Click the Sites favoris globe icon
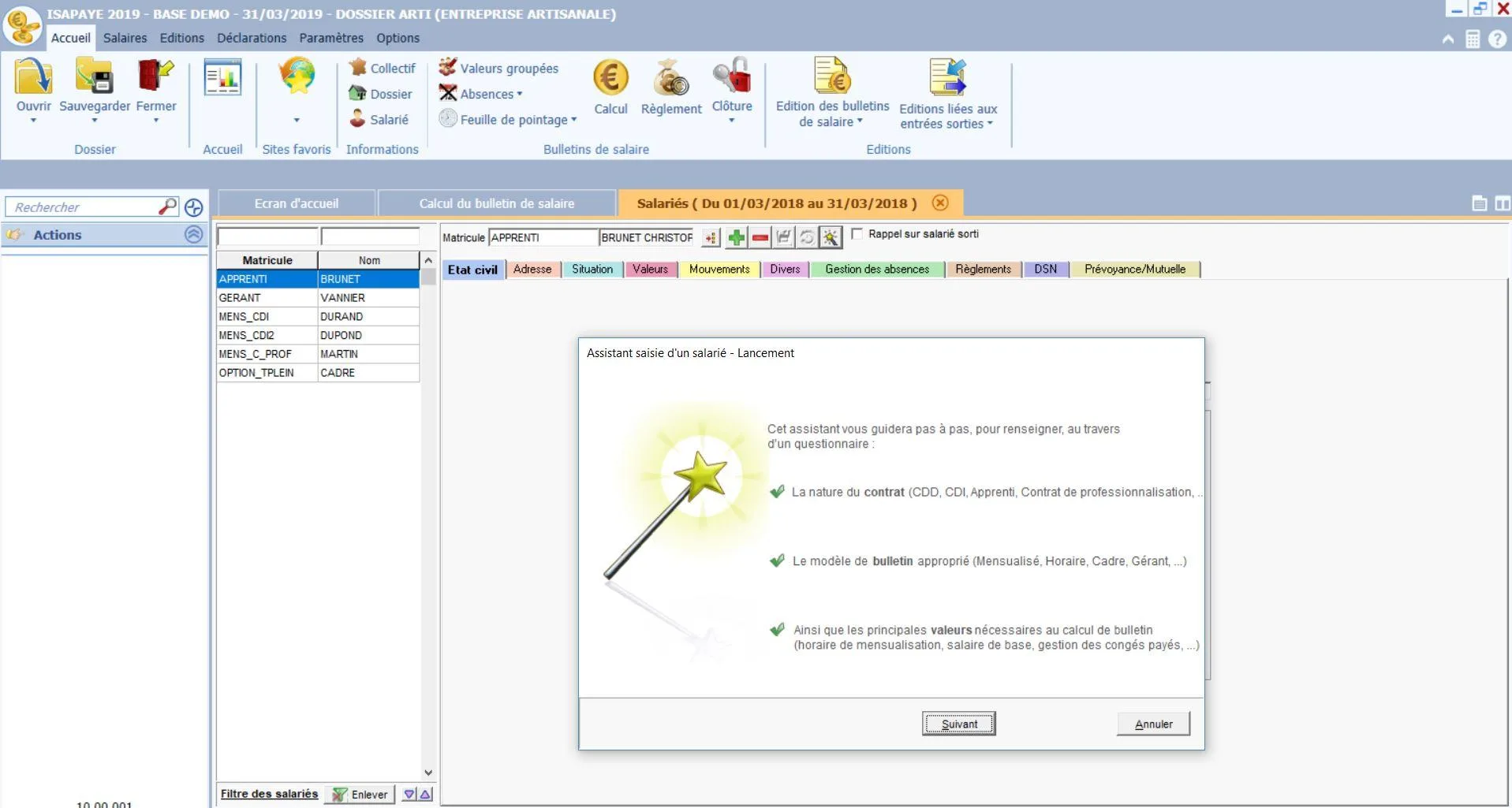 [297, 76]
